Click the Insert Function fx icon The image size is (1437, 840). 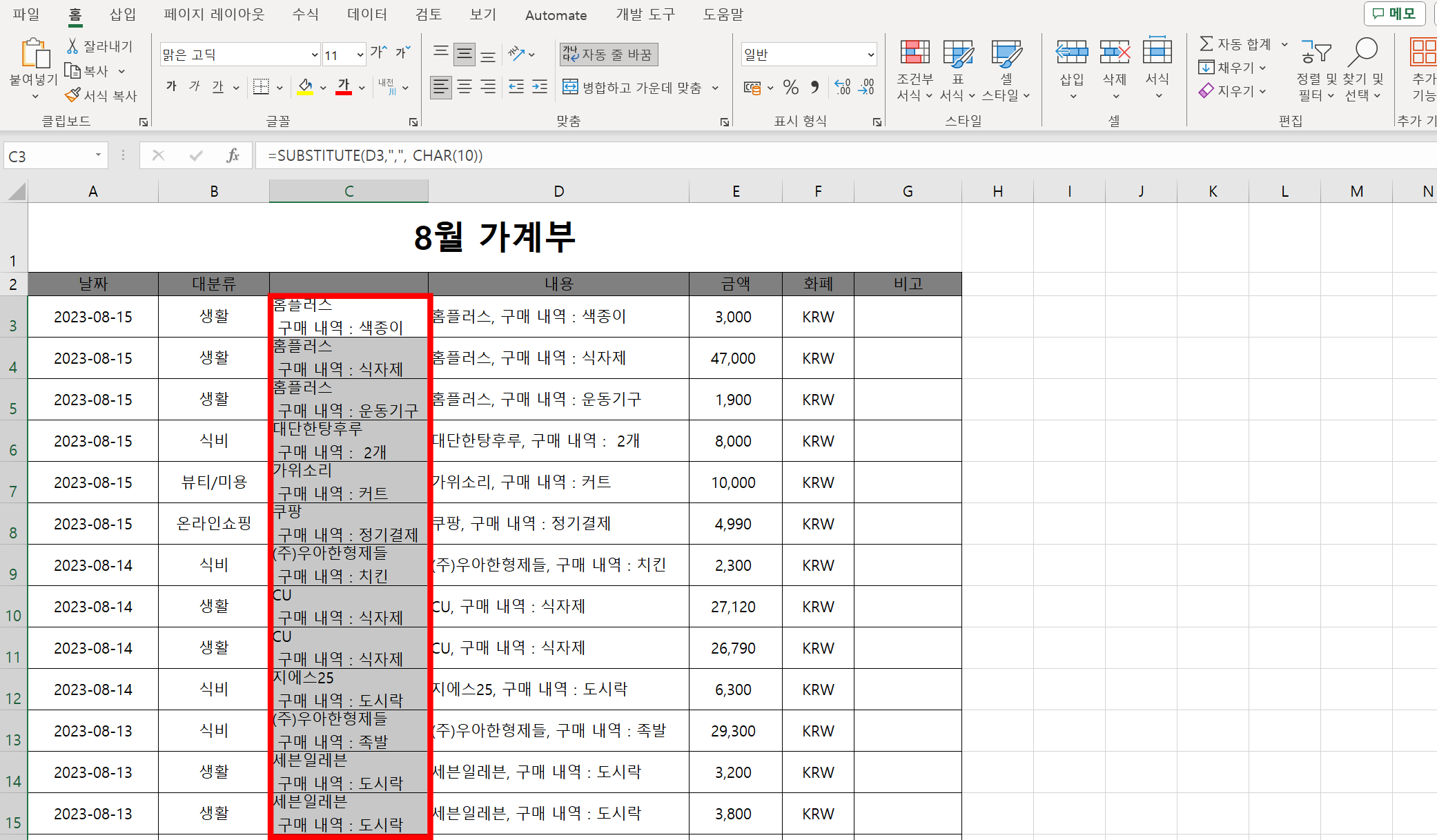pos(233,155)
